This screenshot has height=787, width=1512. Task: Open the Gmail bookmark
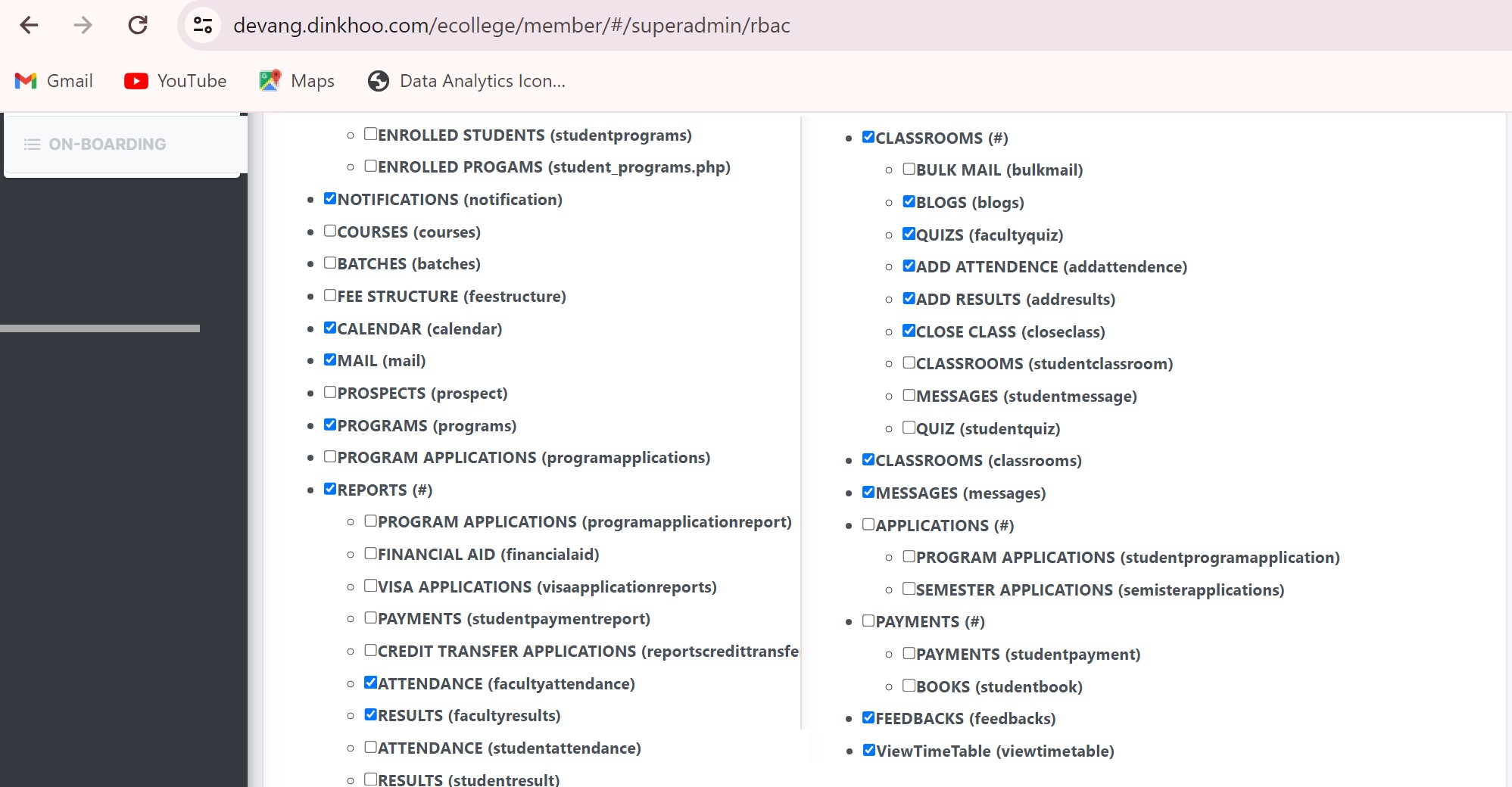(x=53, y=81)
